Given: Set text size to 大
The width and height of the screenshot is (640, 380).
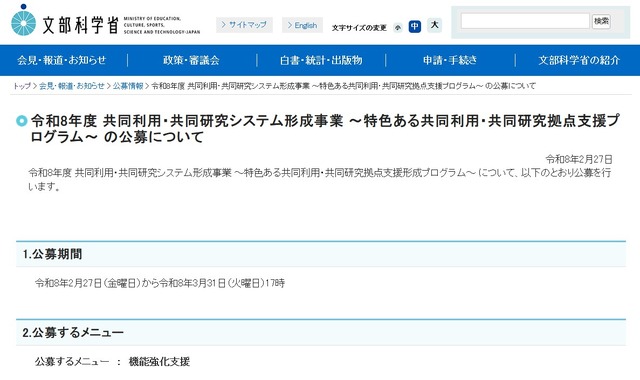Looking at the screenshot, I should pyautogui.click(x=434, y=25).
